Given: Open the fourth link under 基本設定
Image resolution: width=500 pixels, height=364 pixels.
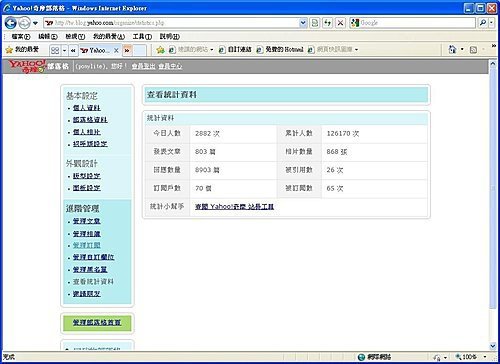Looking at the screenshot, I should coord(90,144).
